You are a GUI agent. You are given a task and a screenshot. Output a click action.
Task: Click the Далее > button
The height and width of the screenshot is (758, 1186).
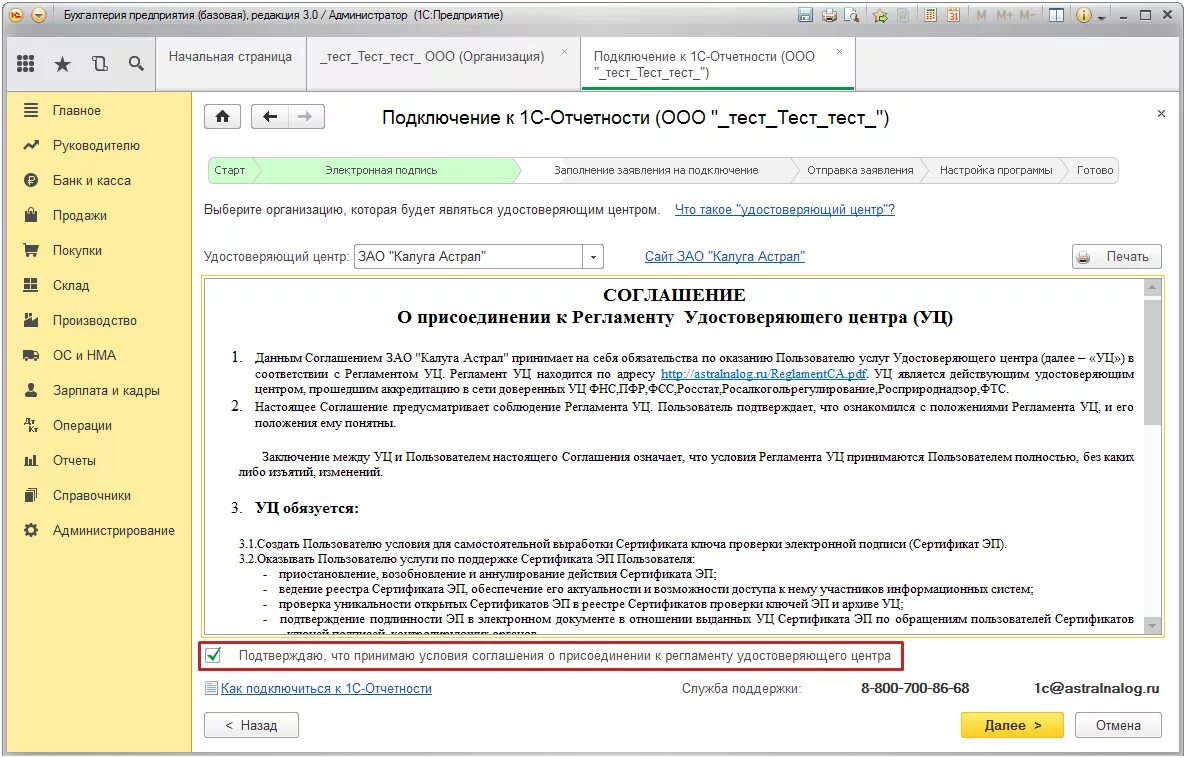click(x=1012, y=725)
